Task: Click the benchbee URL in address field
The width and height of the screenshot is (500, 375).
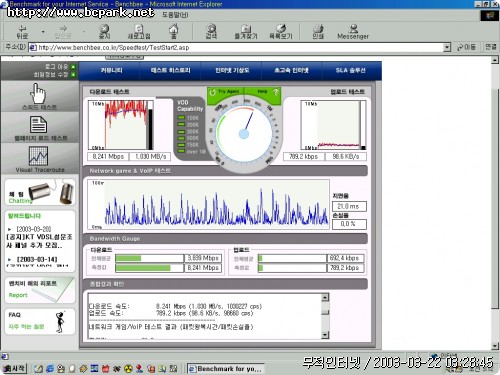Action: click(114, 47)
